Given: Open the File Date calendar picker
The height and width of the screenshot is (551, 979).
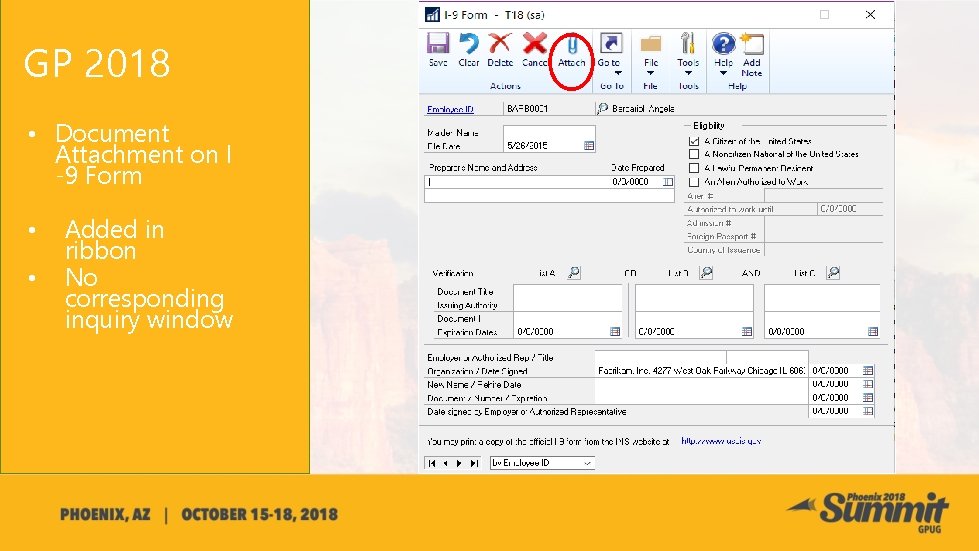Looking at the screenshot, I should [588, 145].
